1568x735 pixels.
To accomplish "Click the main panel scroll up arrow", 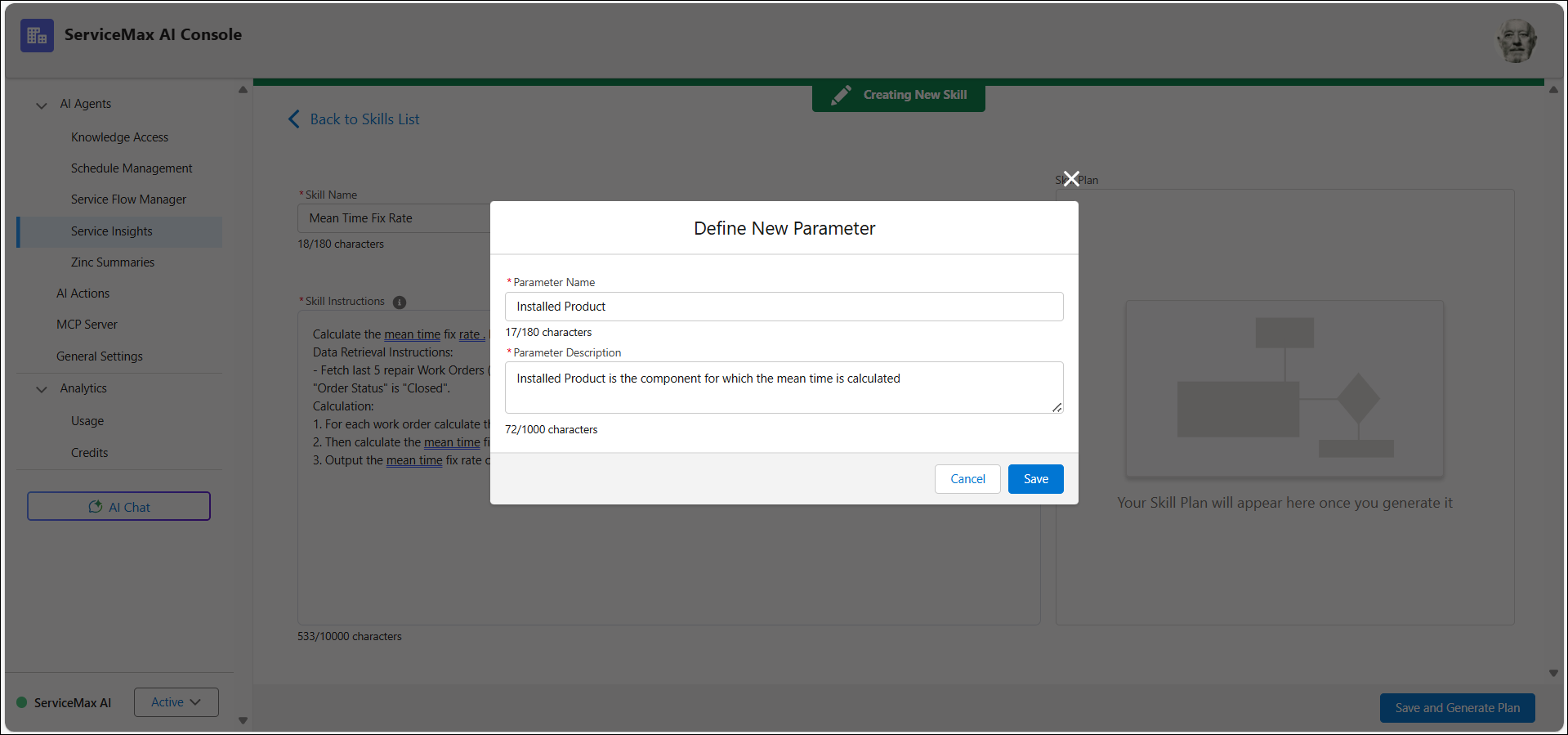I will coord(1553,90).
